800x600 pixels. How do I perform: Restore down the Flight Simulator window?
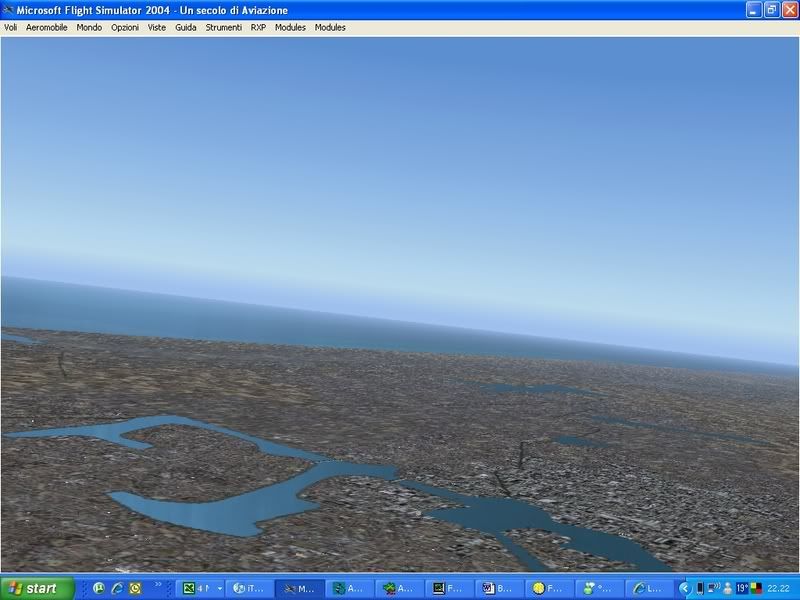pos(771,10)
